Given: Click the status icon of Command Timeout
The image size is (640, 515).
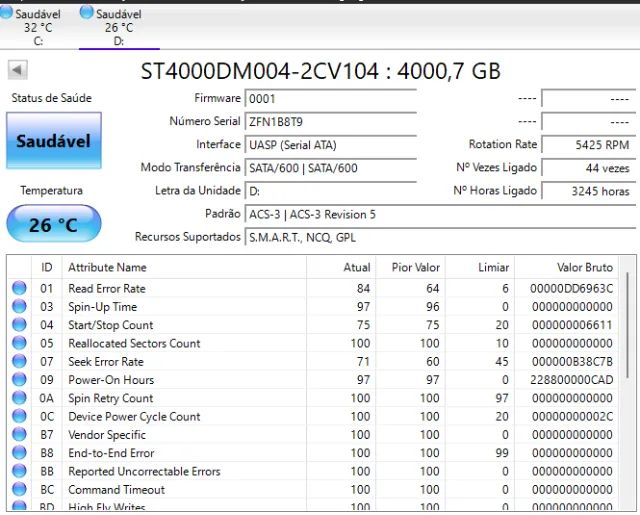Looking at the screenshot, I should pos(19,489).
